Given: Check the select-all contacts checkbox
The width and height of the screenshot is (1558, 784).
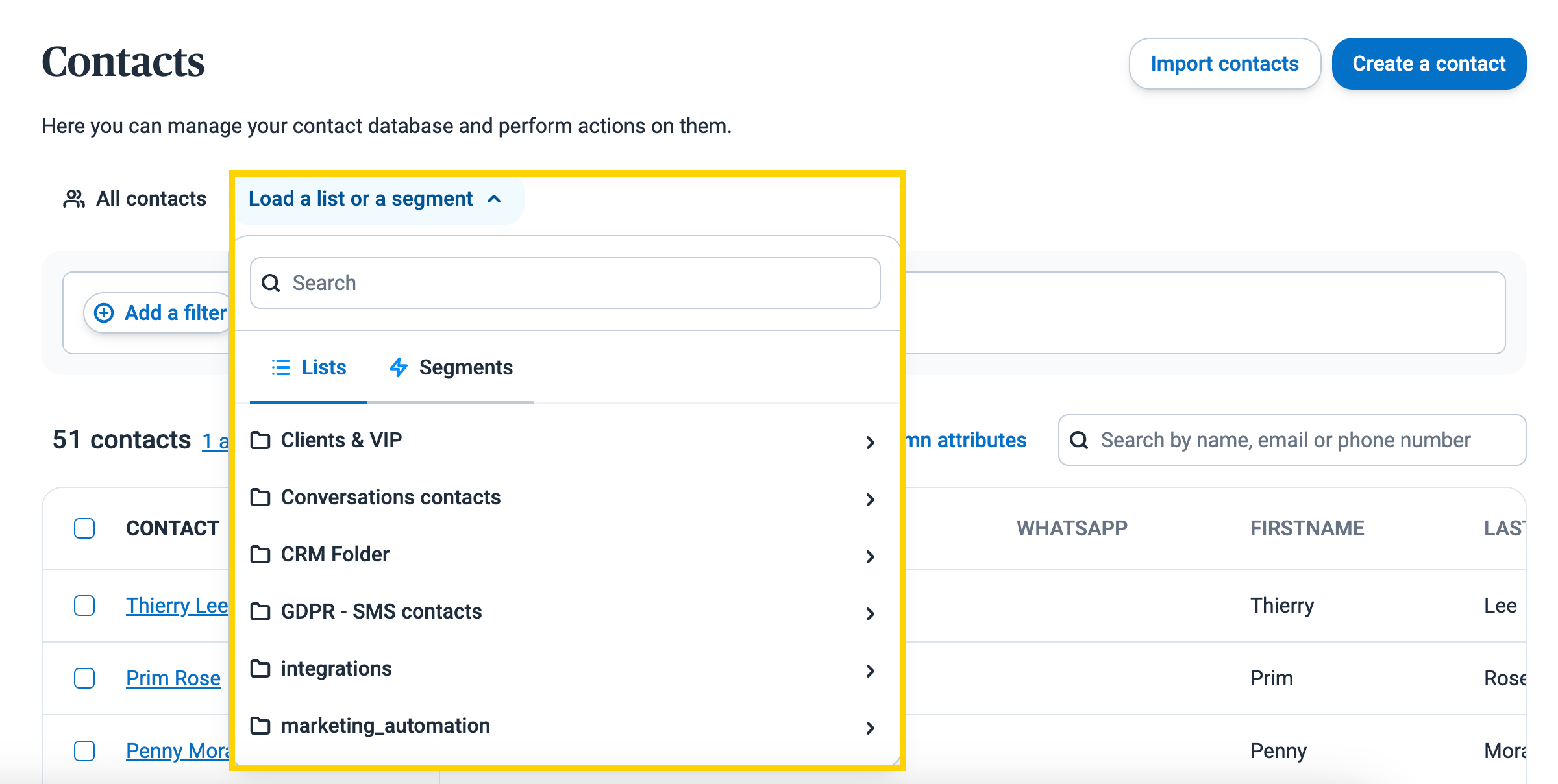Looking at the screenshot, I should [84, 528].
